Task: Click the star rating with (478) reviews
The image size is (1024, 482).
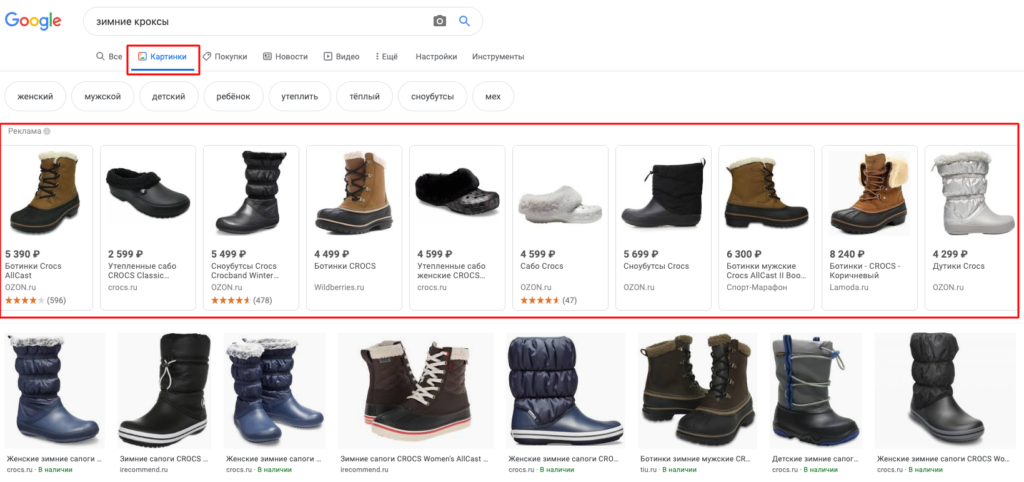Action: point(242,300)
